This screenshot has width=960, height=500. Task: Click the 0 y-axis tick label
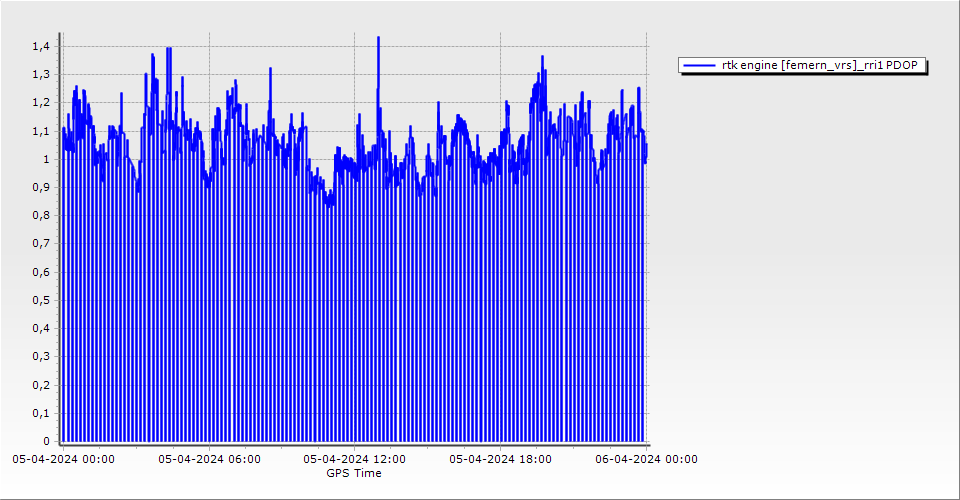[x=45, y=441]
